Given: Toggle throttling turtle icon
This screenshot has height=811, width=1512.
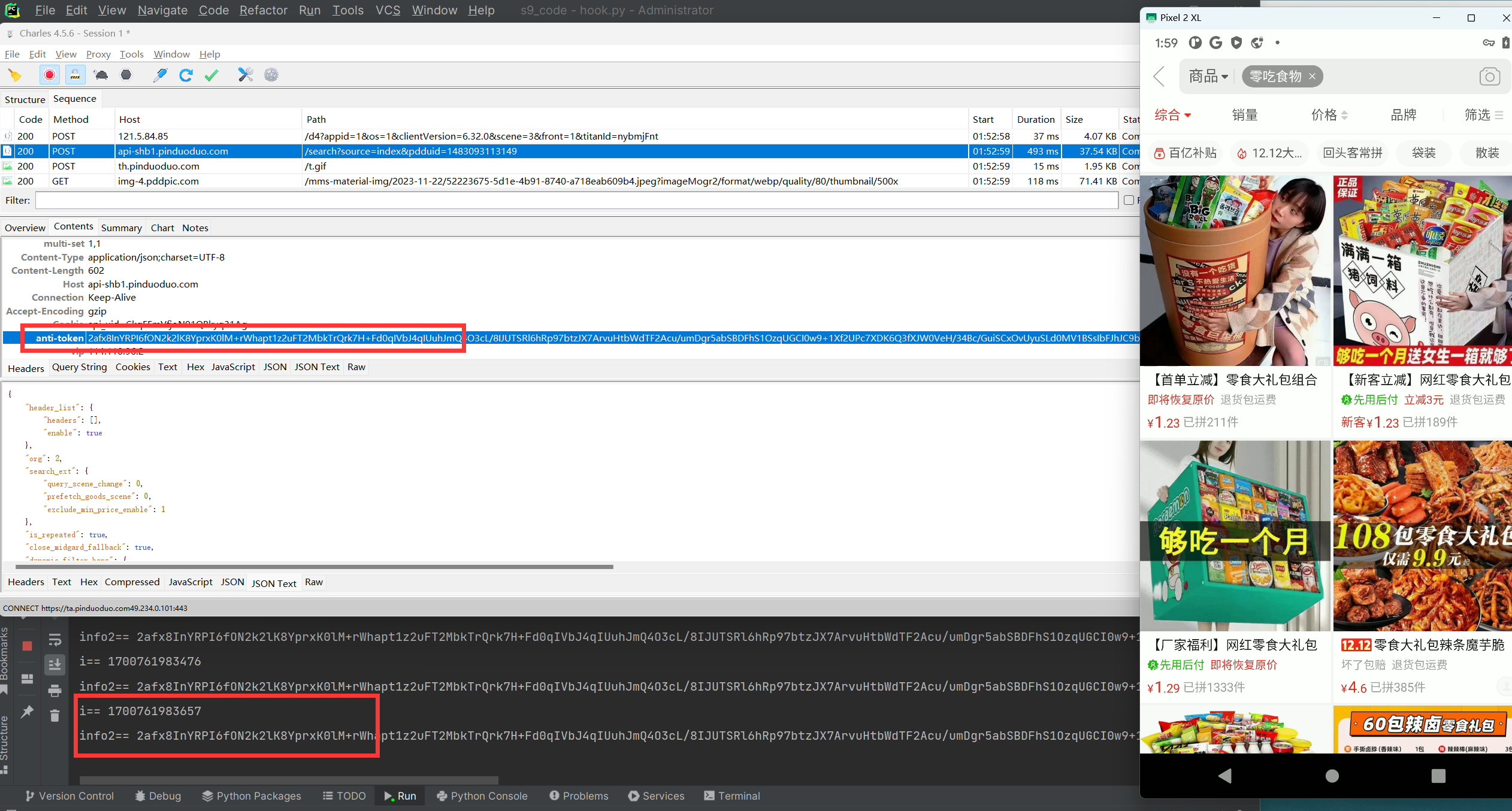Looking at the screenshot, I should (101, 75).
